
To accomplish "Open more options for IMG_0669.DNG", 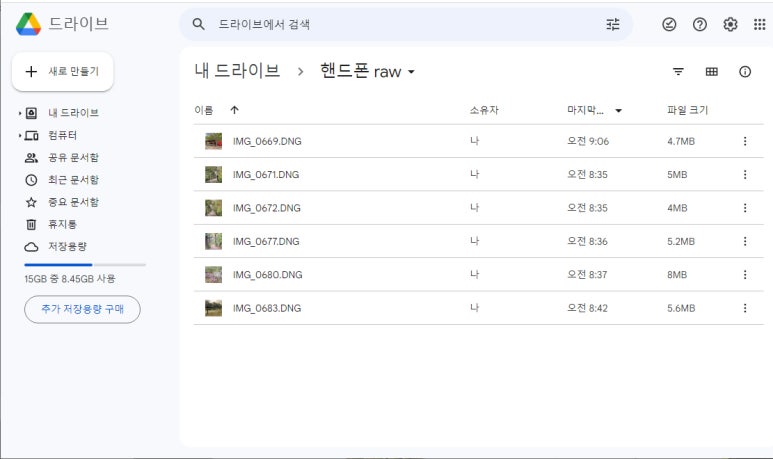I will point(745,141).
